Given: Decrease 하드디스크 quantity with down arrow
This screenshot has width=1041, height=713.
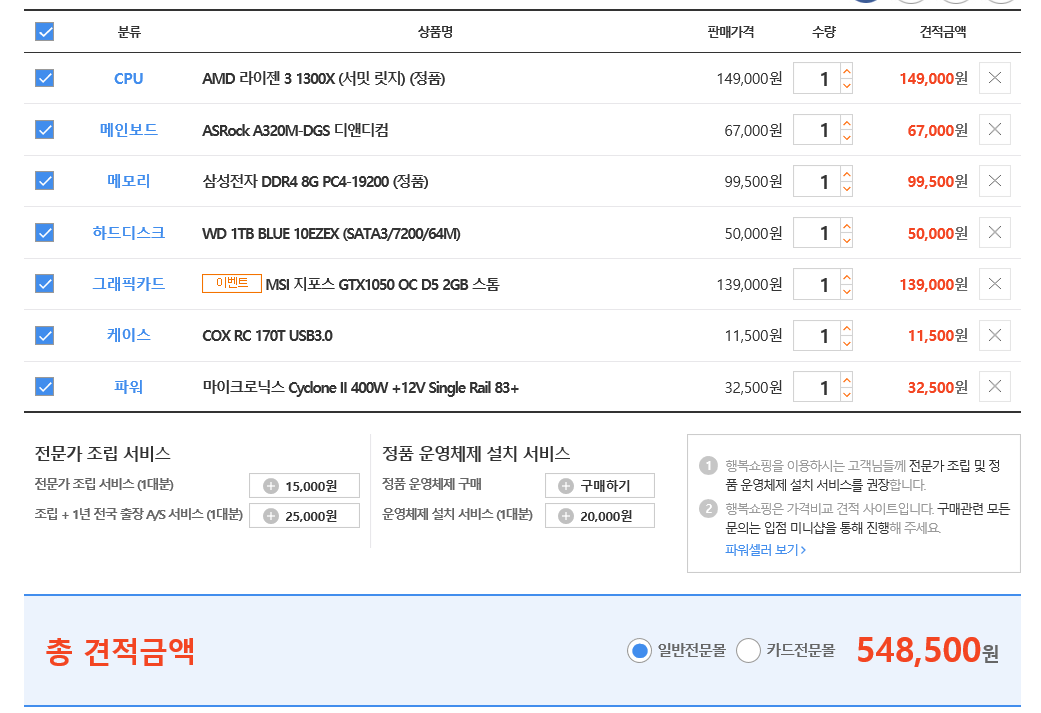Looking at the screenshot, I should point(847,240).
